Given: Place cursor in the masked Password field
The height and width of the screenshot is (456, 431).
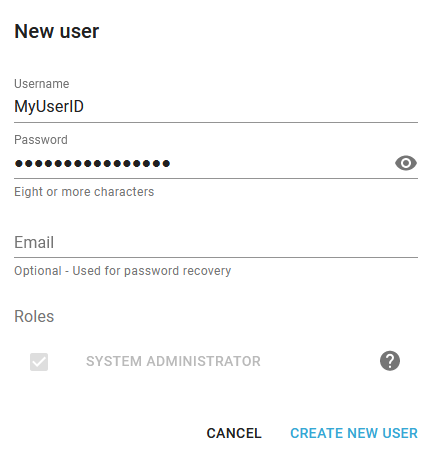Looking at the screenshot, I should (x=203, y=163).
